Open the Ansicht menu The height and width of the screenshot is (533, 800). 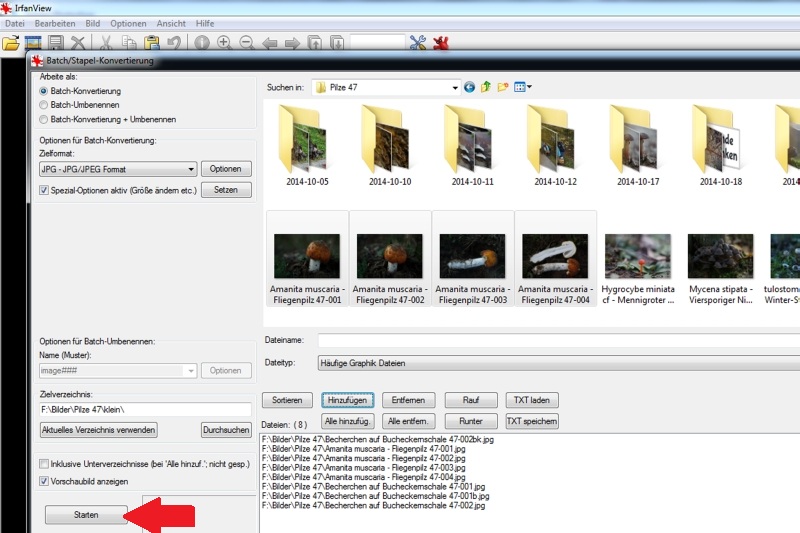(x=171, y=23)
